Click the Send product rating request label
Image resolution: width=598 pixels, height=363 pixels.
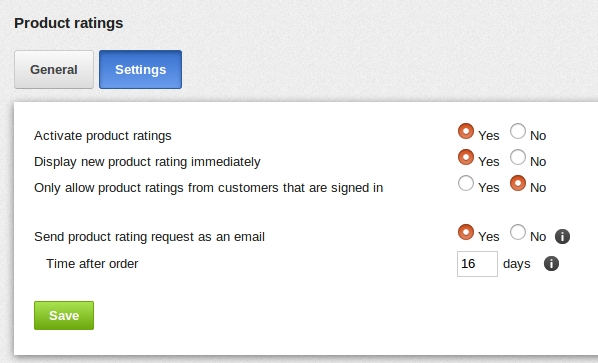[x=149, y=237]
